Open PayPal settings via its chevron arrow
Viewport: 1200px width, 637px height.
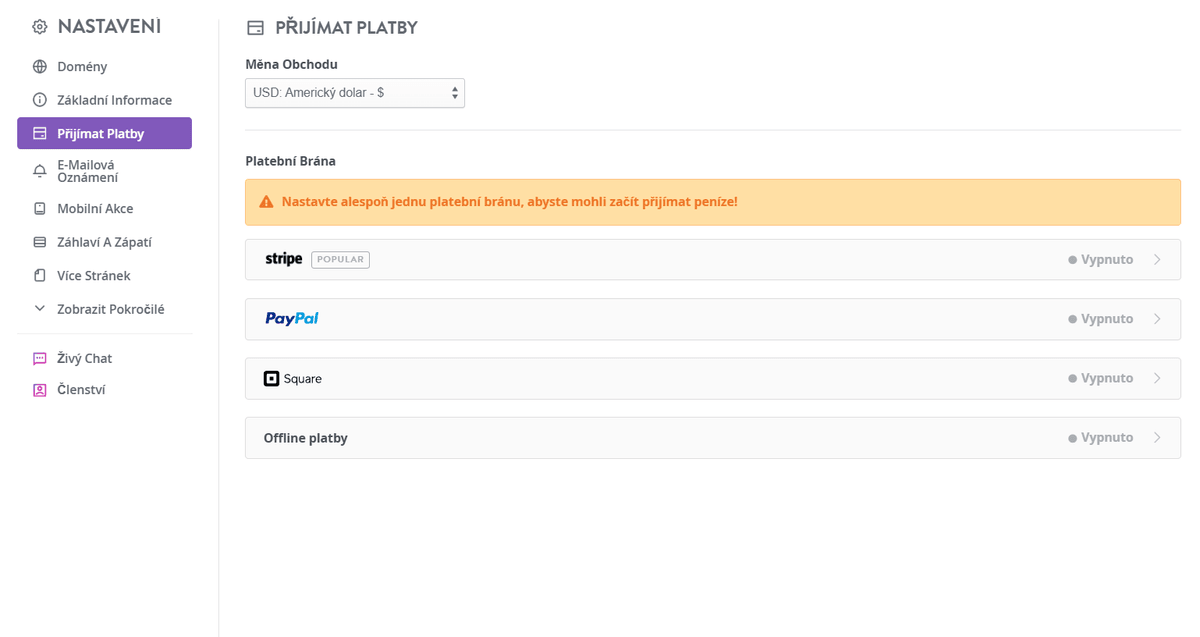coord(1157,319)
